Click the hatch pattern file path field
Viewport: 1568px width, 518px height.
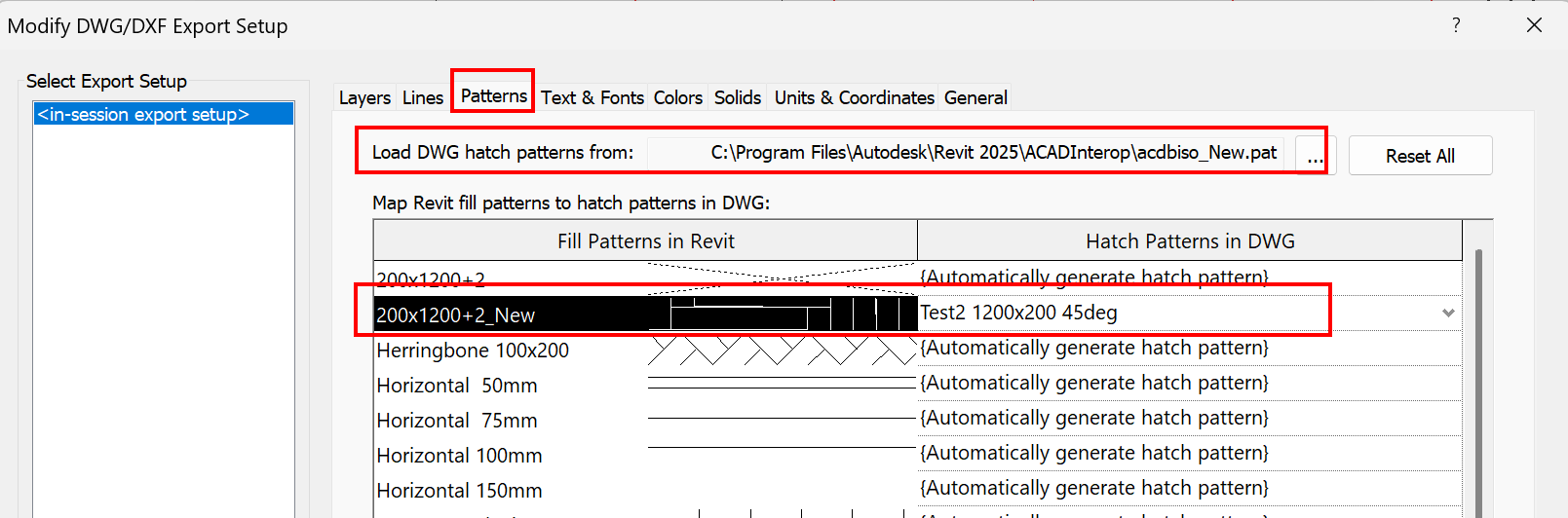965,153
